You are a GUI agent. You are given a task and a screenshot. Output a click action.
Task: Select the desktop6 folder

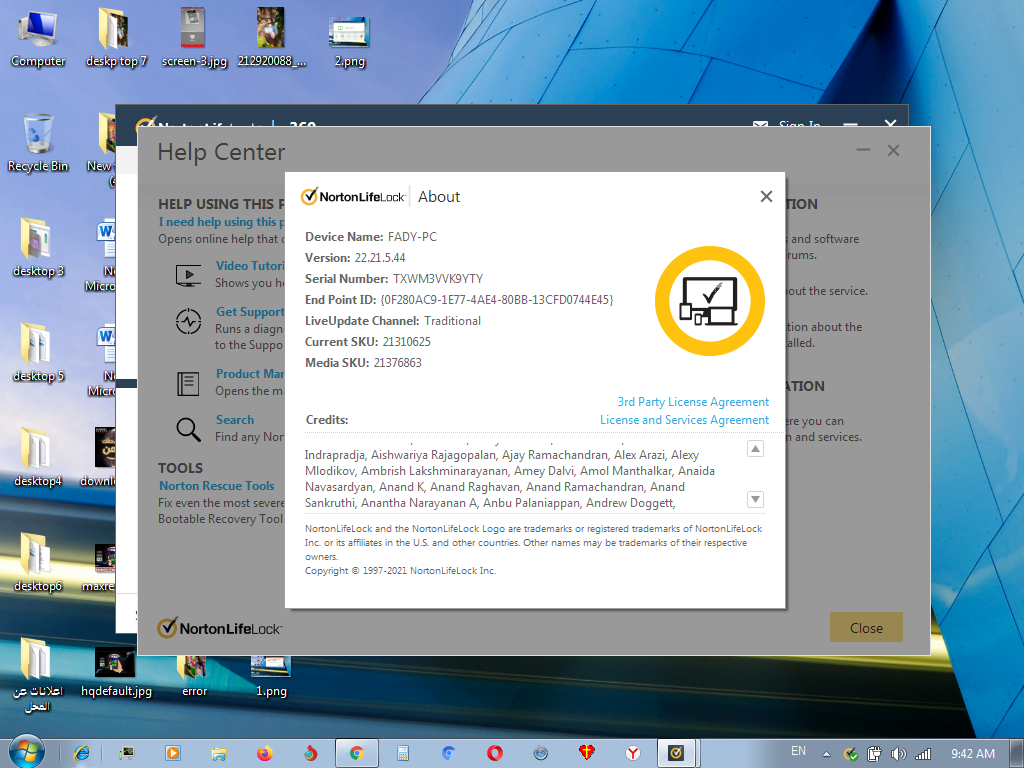click(x=38, y=563)
